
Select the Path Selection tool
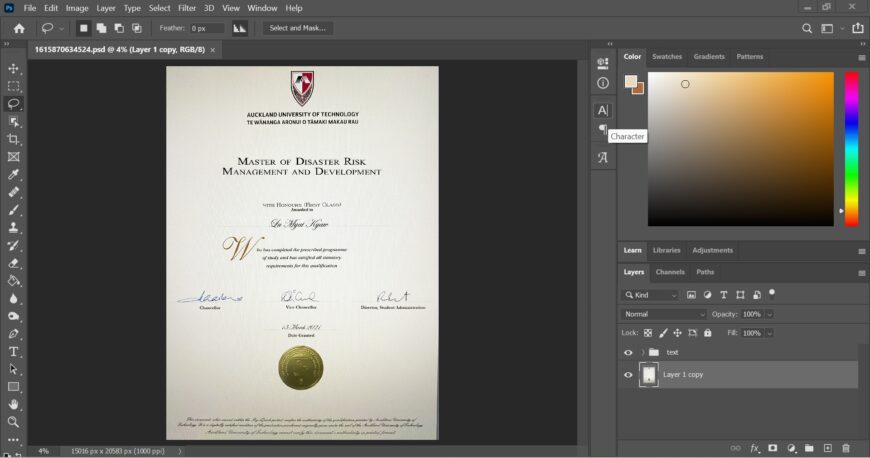pyautogui.click(x=13, y=369)
